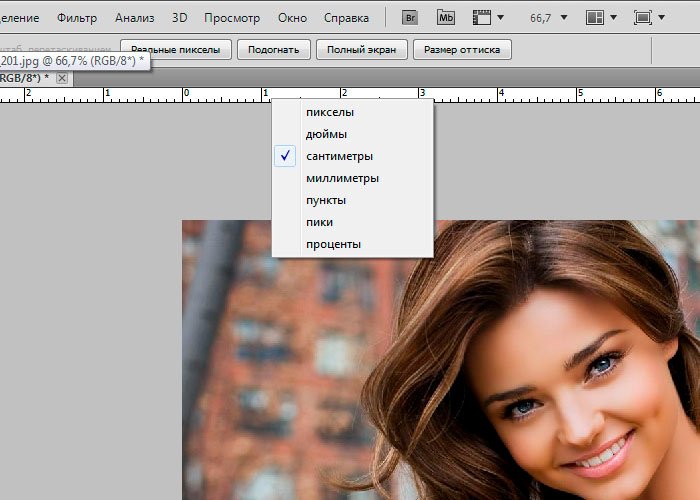The height and width of the screenshot is (500, 700).
Task: Select the checked сантиметры unit option
Action: pos(339,156)
